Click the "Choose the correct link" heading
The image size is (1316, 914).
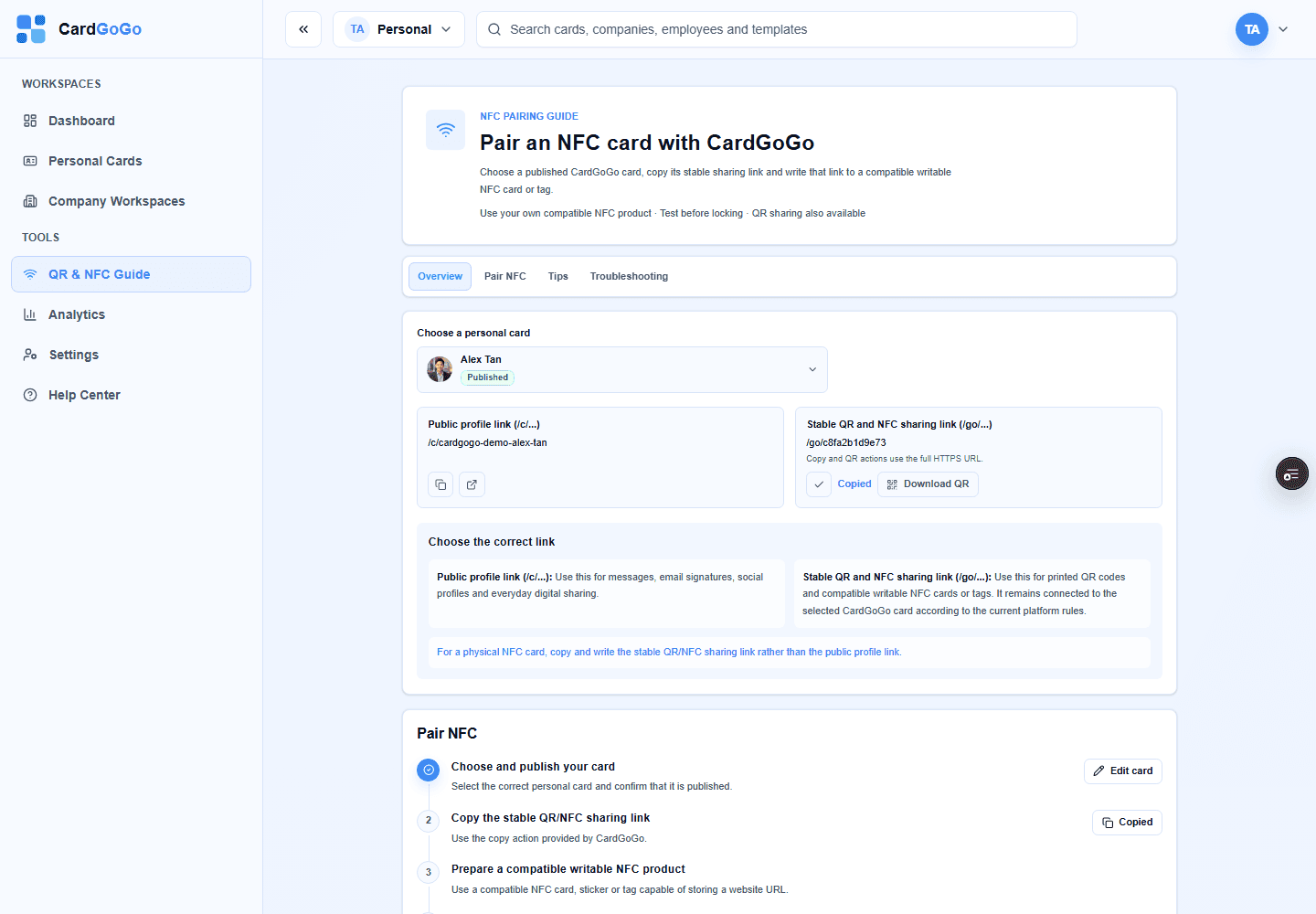pos(492,542)
